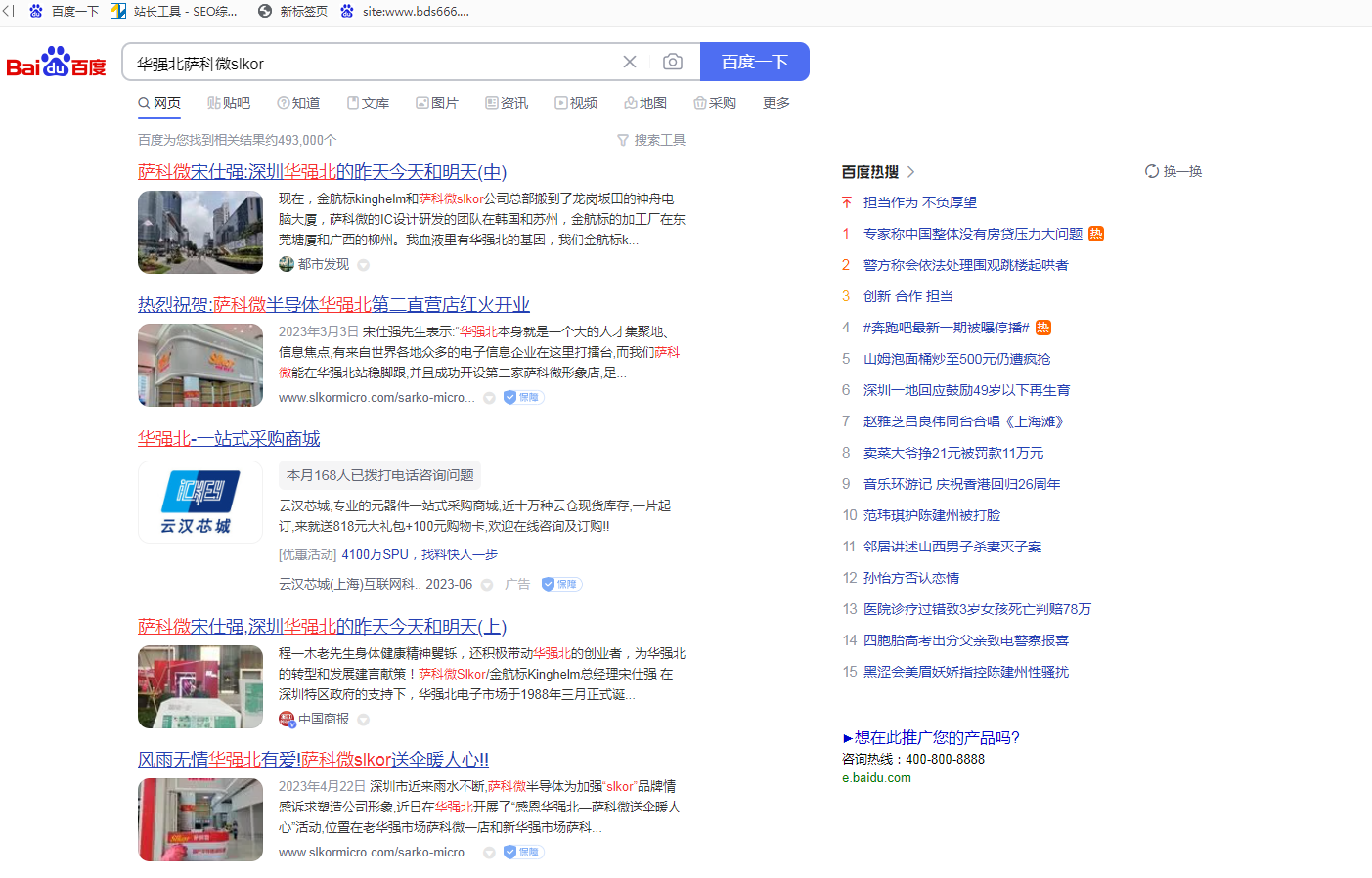The image size is (1372, 878).
Task: Click the 云汉芯城 logo thumbnail
Action: (x=200, y=502)
